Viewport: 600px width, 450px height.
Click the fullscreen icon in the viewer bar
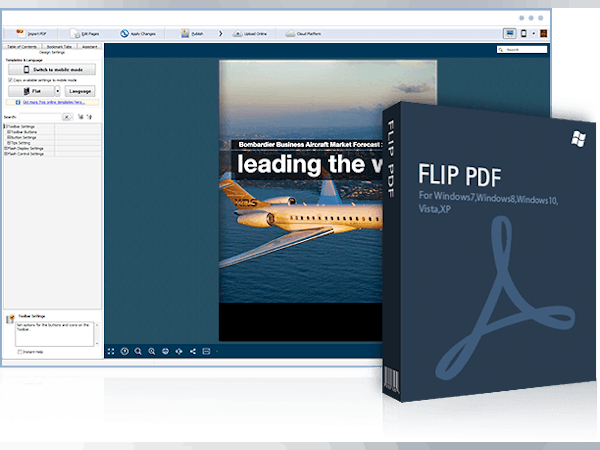click(111, 351)
